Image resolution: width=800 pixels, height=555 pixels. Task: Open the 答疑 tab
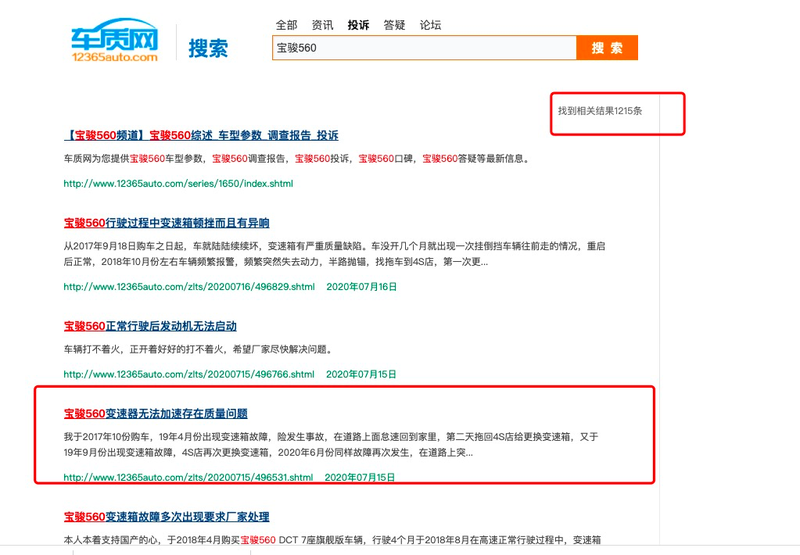click(394, 25)
